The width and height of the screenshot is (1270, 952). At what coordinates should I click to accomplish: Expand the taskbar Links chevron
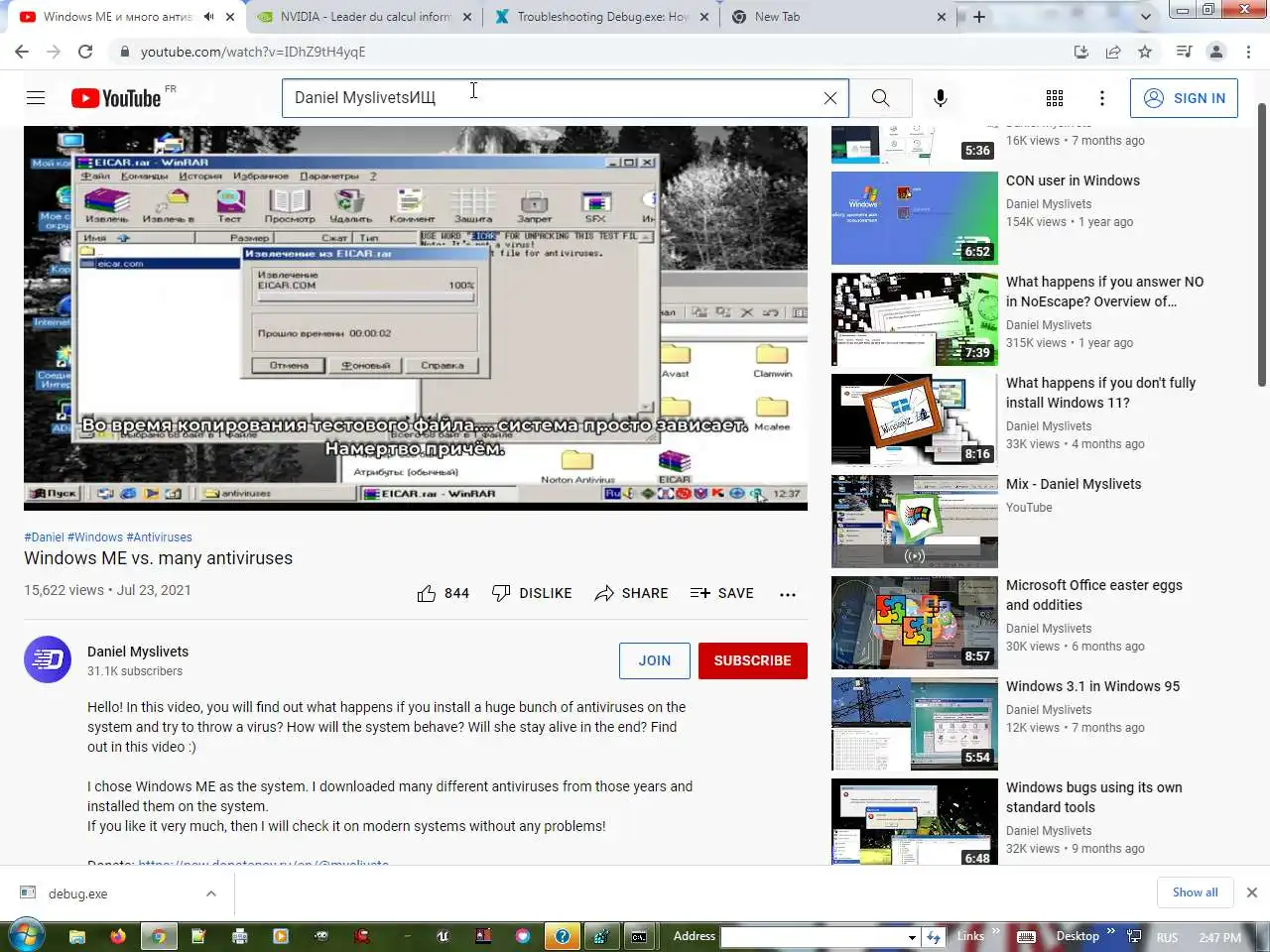996,933
